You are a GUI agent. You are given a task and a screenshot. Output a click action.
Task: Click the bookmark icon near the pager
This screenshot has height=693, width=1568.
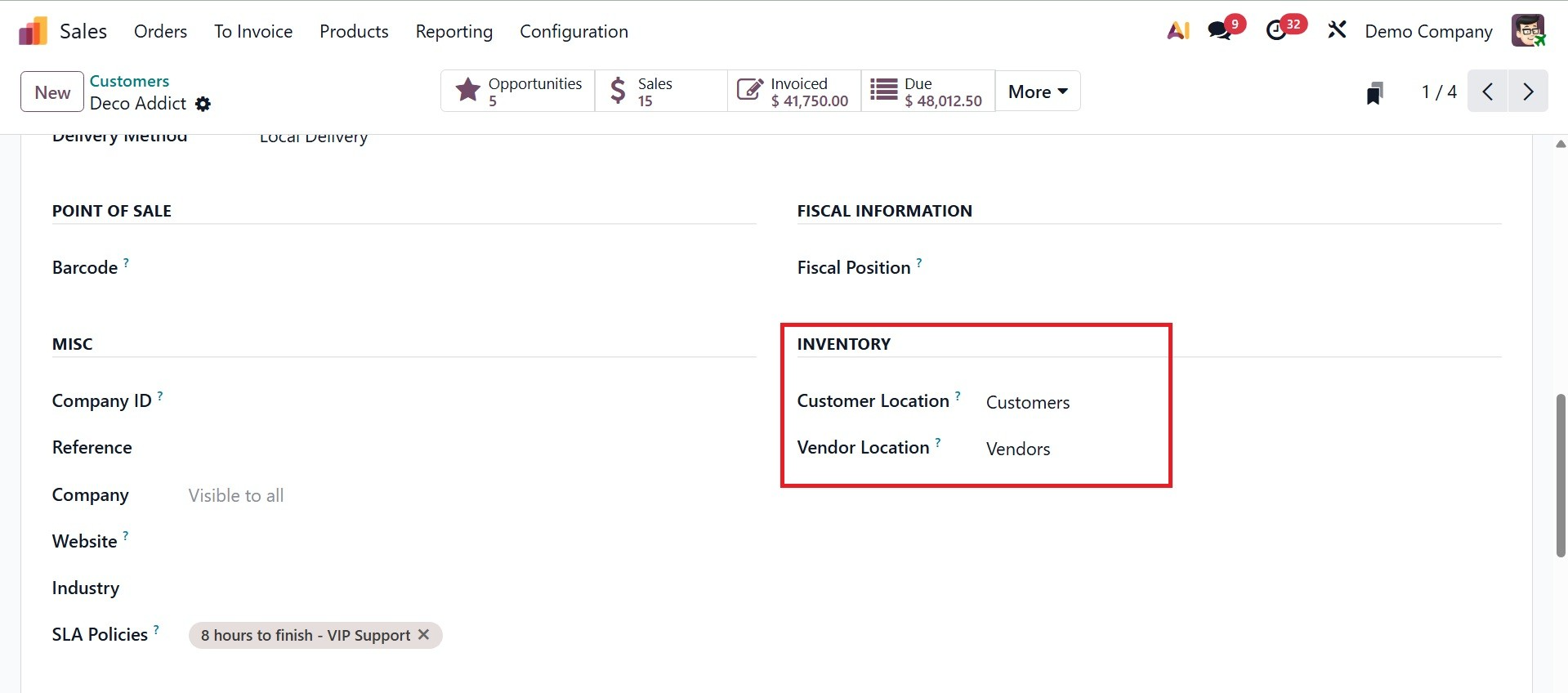point(1375,92)
